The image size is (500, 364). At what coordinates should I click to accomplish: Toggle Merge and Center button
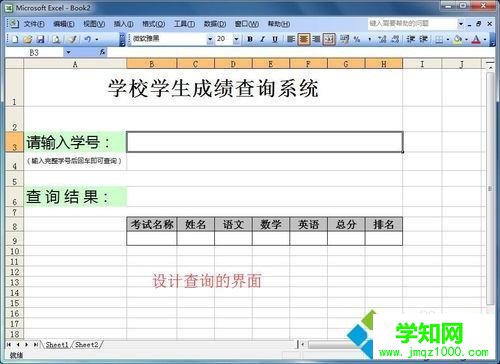point(329,39)
